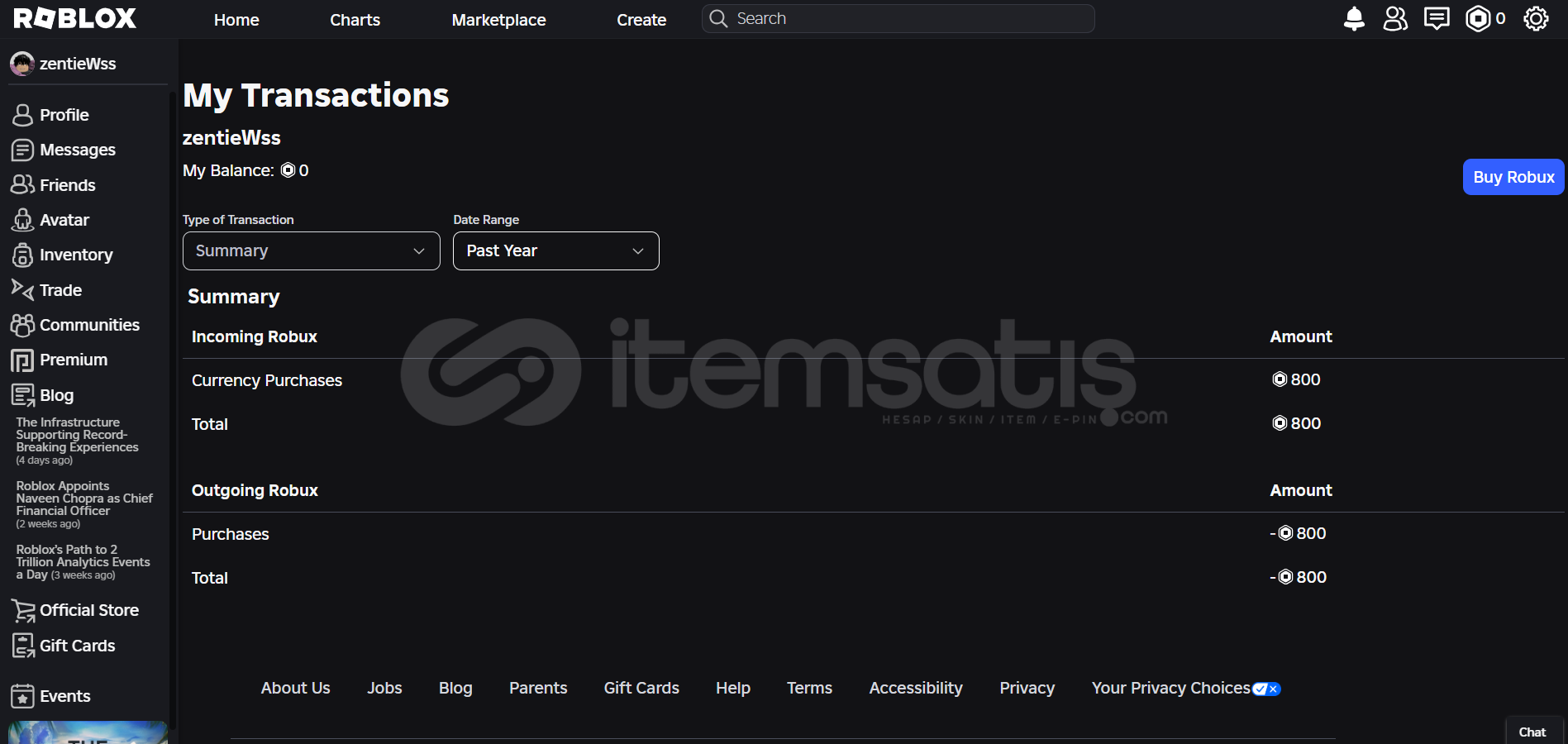1568x744 pixels.
Task: Open Official Store from the sidebar
Action: pyautogui.click(x=75, y=610)
